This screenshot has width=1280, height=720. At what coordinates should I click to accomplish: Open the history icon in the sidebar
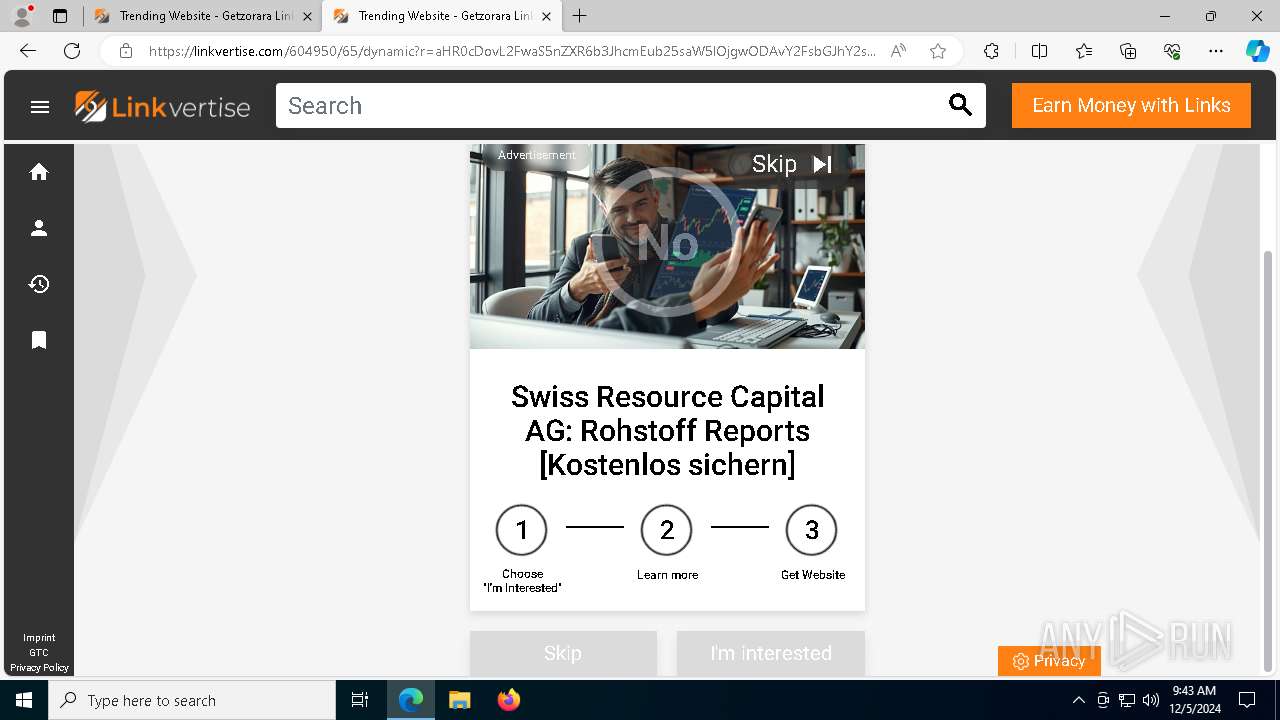39,284
